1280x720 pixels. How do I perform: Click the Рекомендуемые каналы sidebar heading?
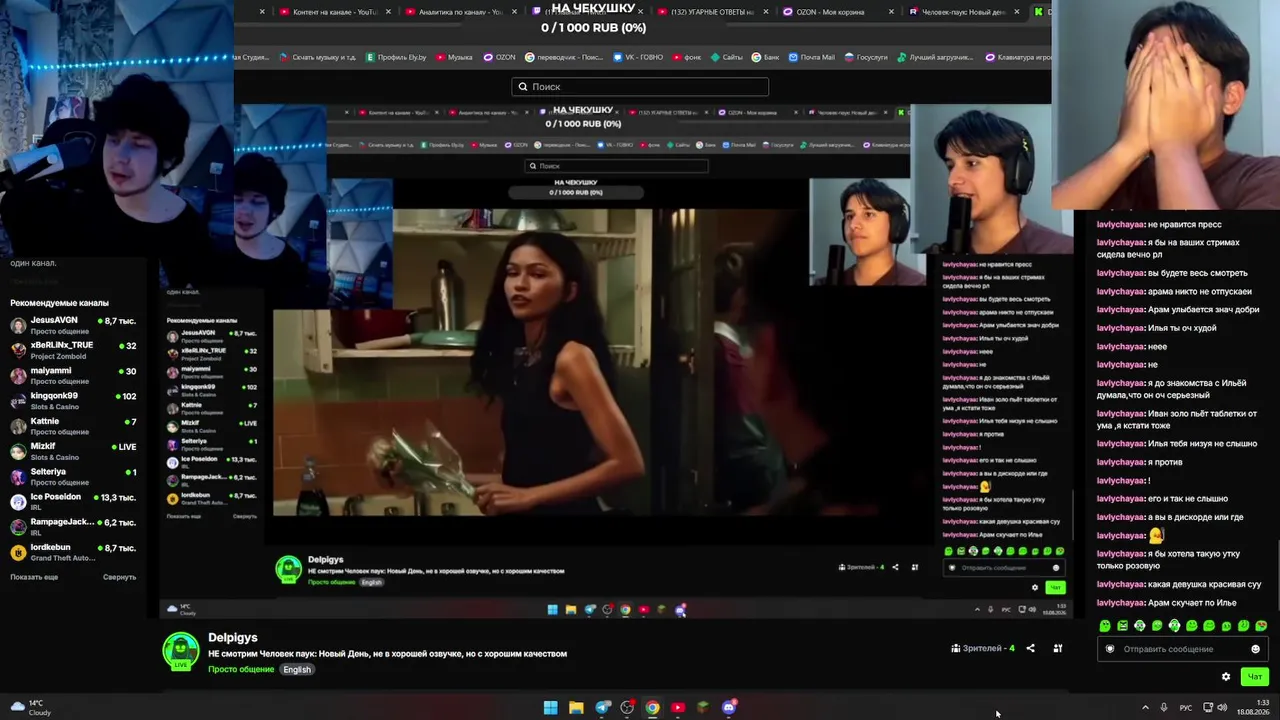pyautogui.click(x=59, y=303)
